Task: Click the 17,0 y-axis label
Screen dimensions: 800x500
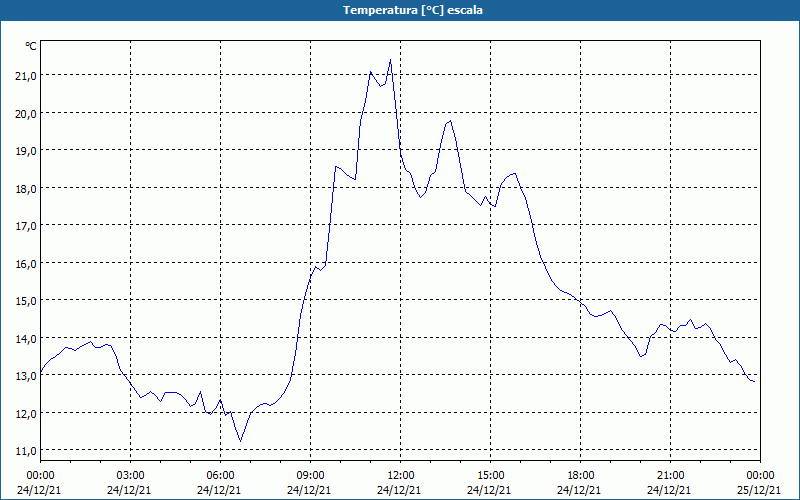Action: tap(27, 226)
